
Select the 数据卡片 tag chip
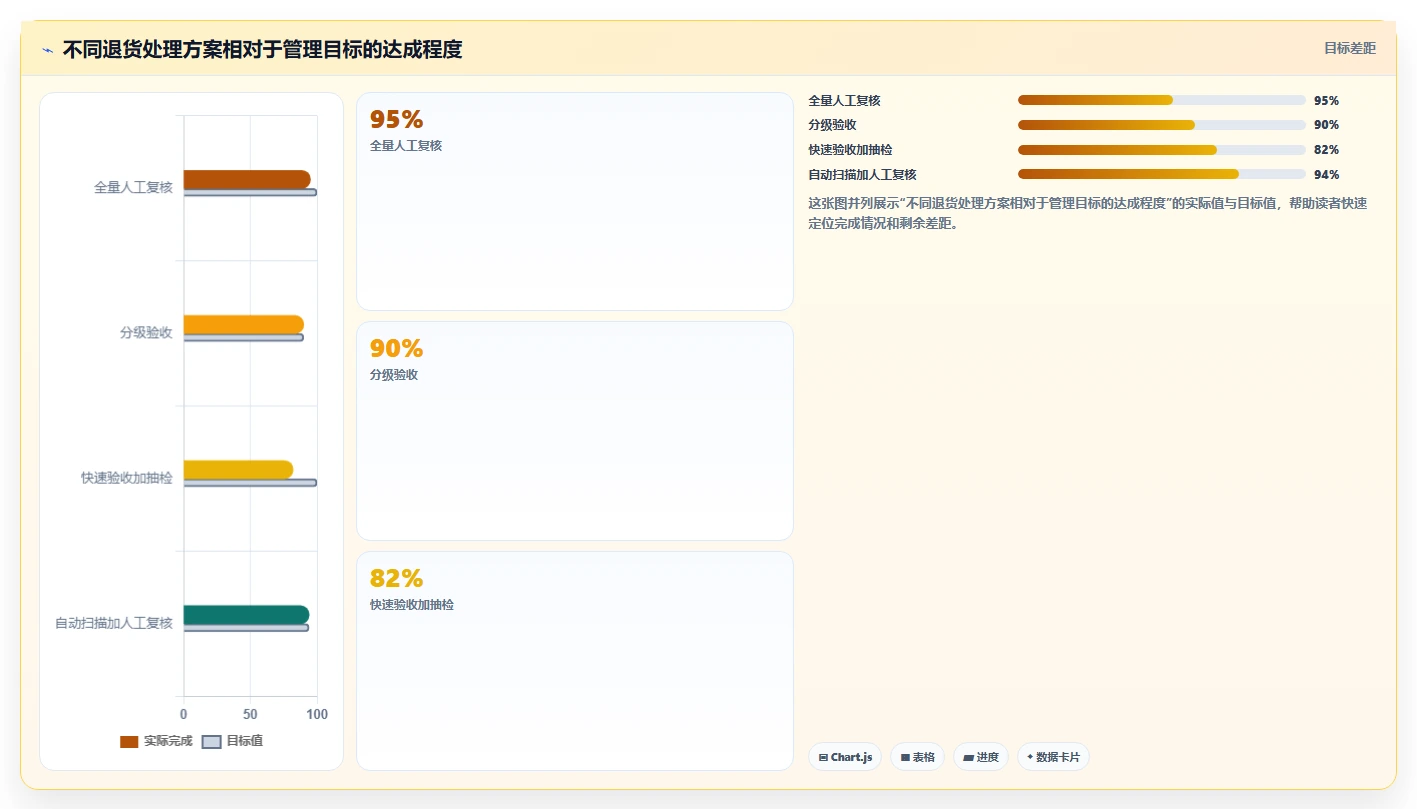pyautogui.click(x=1053, y=757)
